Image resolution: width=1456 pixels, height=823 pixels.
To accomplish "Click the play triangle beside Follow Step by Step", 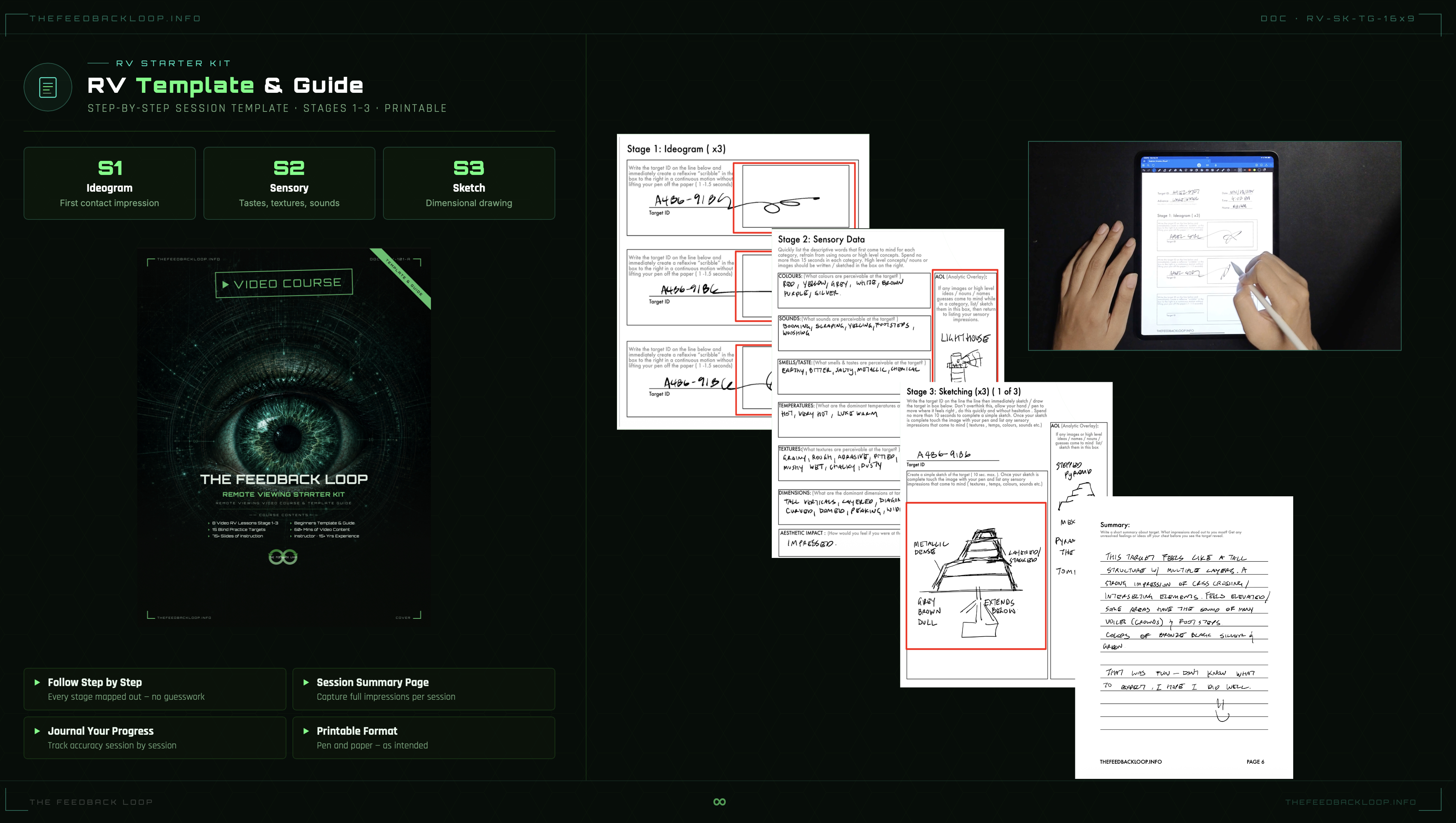I will [x=37, y=682].
